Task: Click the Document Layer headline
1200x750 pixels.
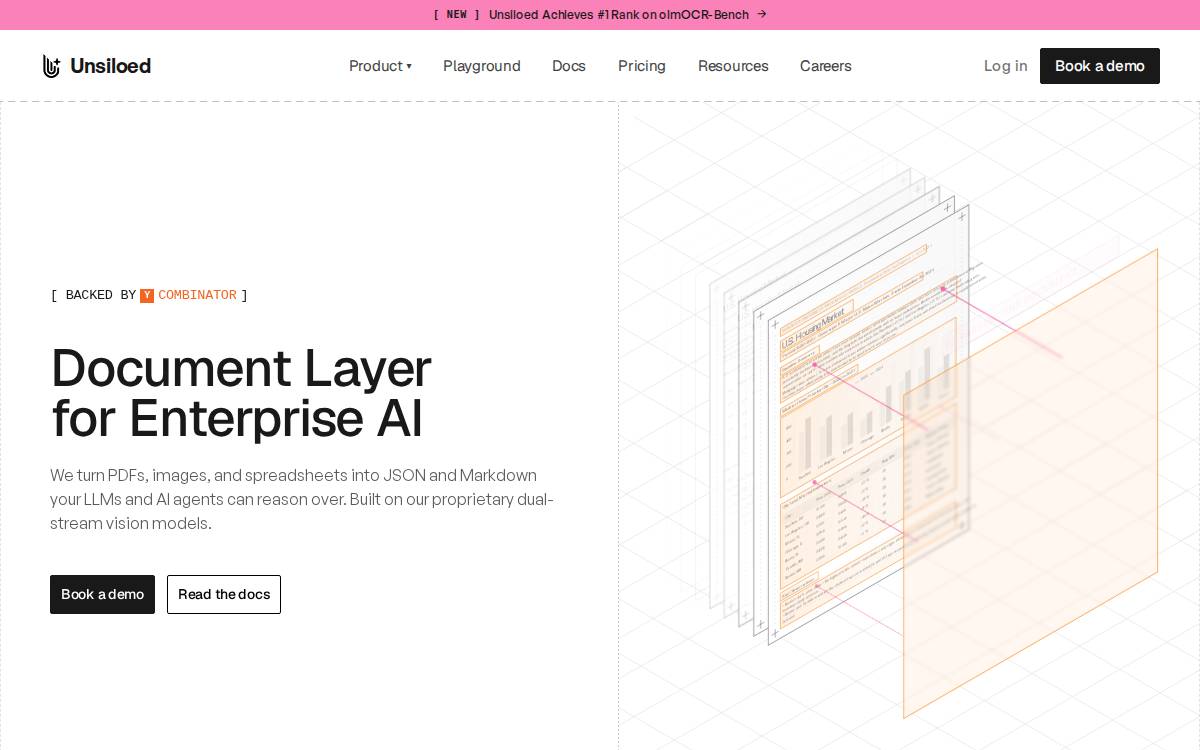Action: tap(241, 393)
